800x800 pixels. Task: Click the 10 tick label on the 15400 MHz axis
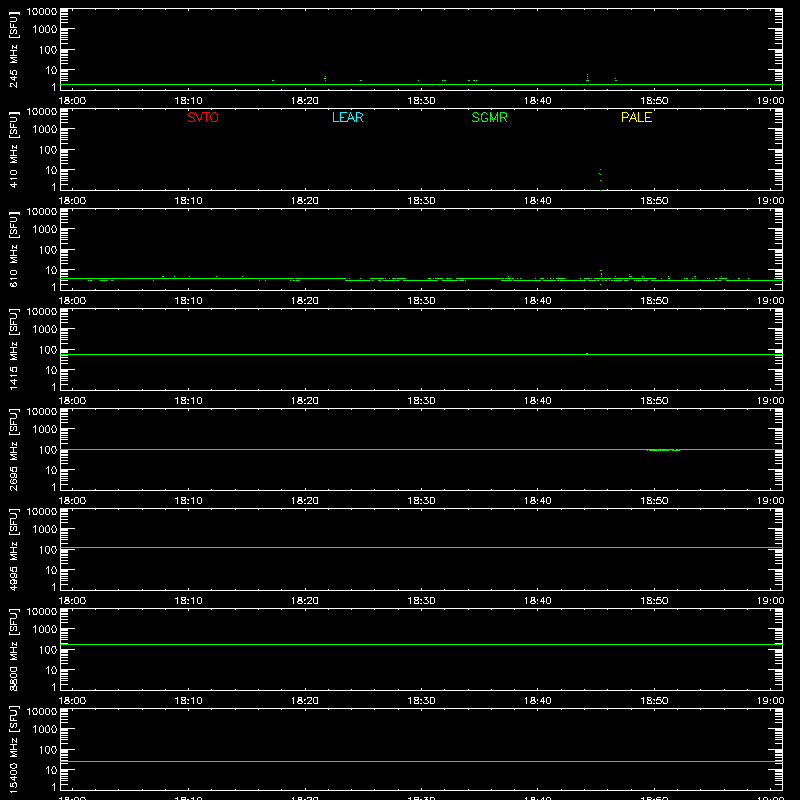coord(51,770)
